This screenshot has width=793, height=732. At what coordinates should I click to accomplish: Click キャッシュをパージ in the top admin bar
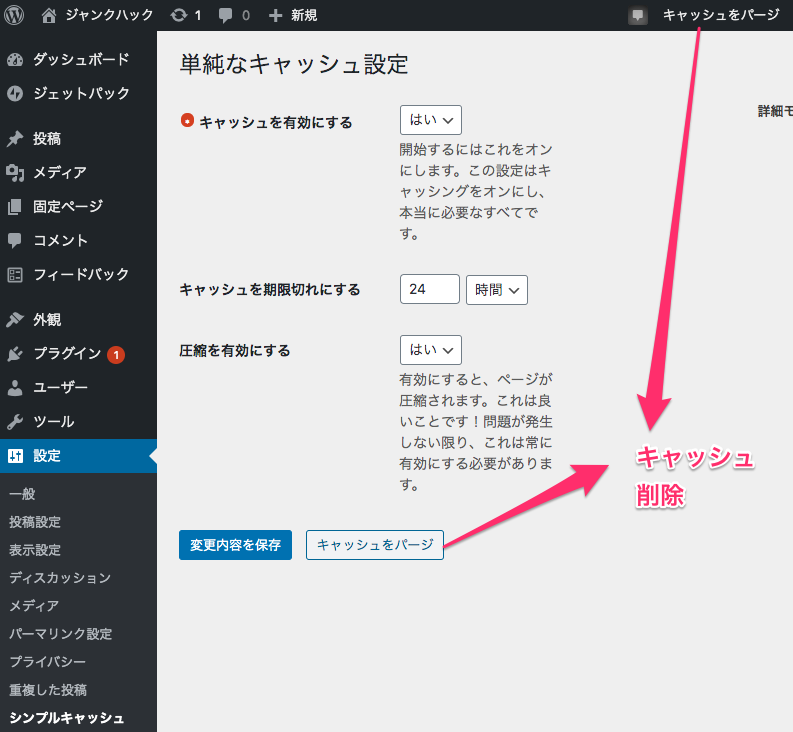tap(720, 15)
